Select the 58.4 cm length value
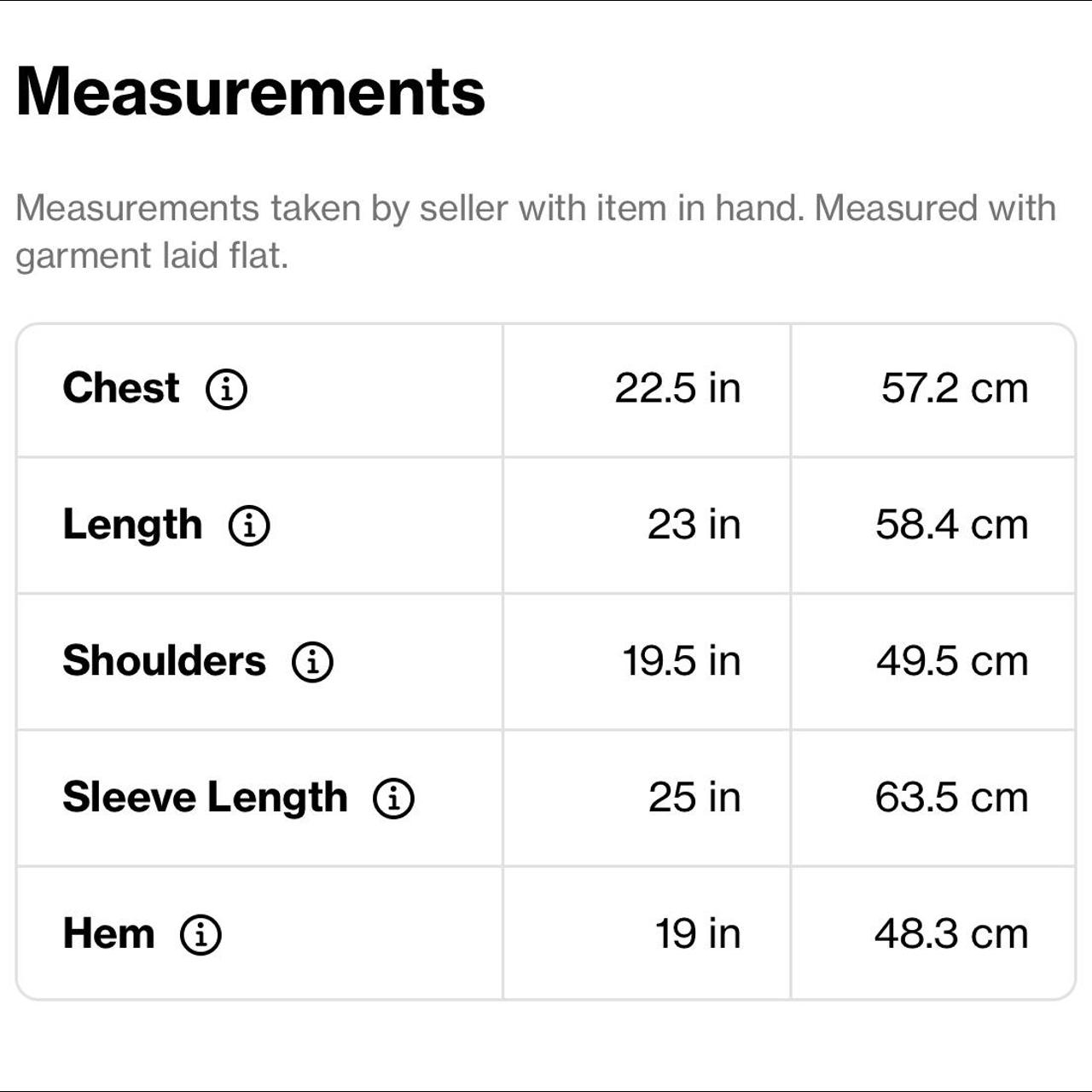1092x1092 pixels. (x=951, y=525)
